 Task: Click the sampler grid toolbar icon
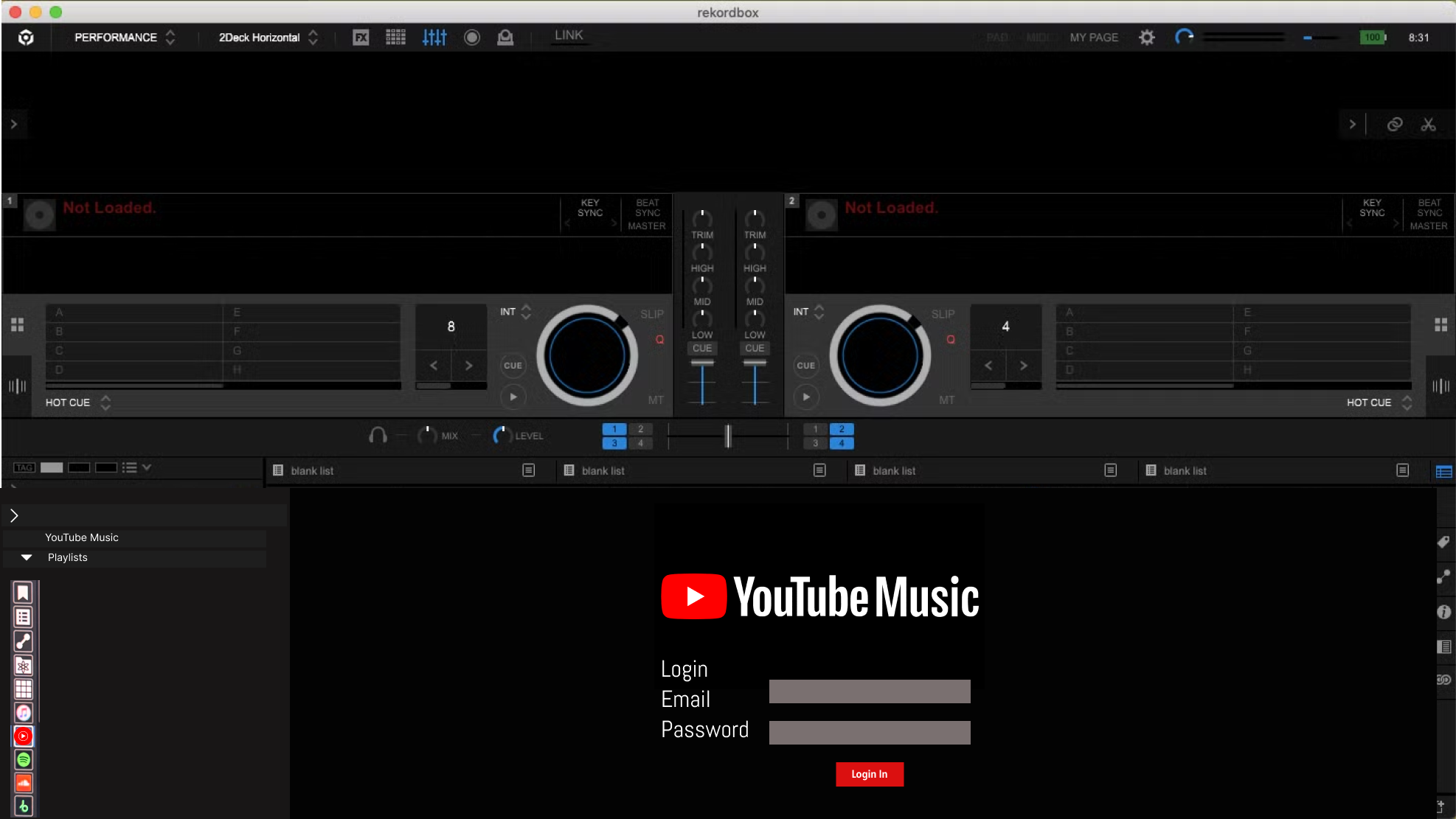coord(396,37)
